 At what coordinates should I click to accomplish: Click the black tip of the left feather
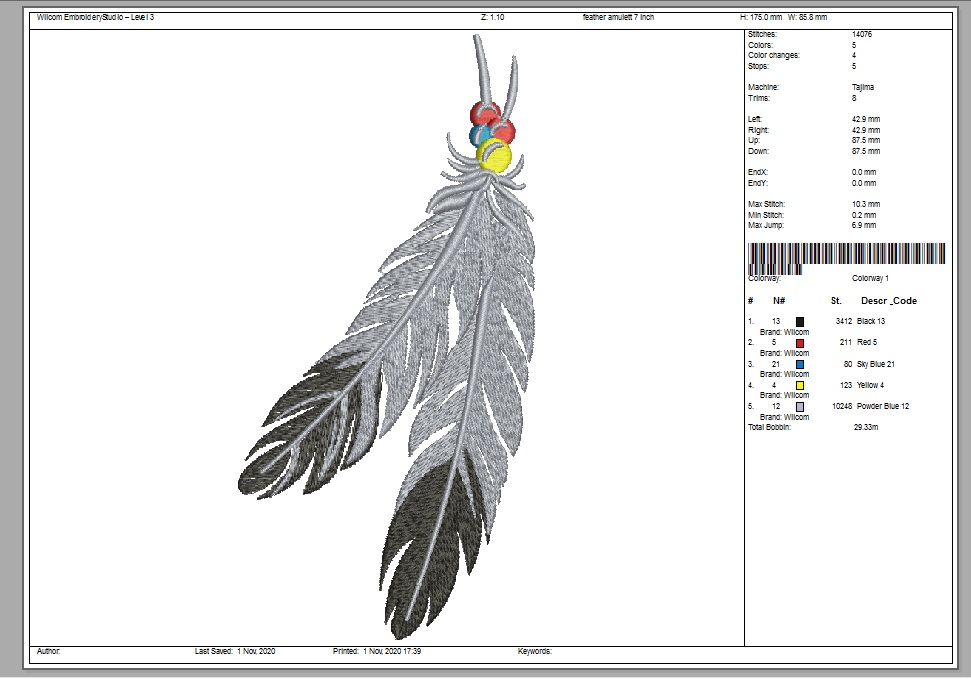tap(300, 430)
